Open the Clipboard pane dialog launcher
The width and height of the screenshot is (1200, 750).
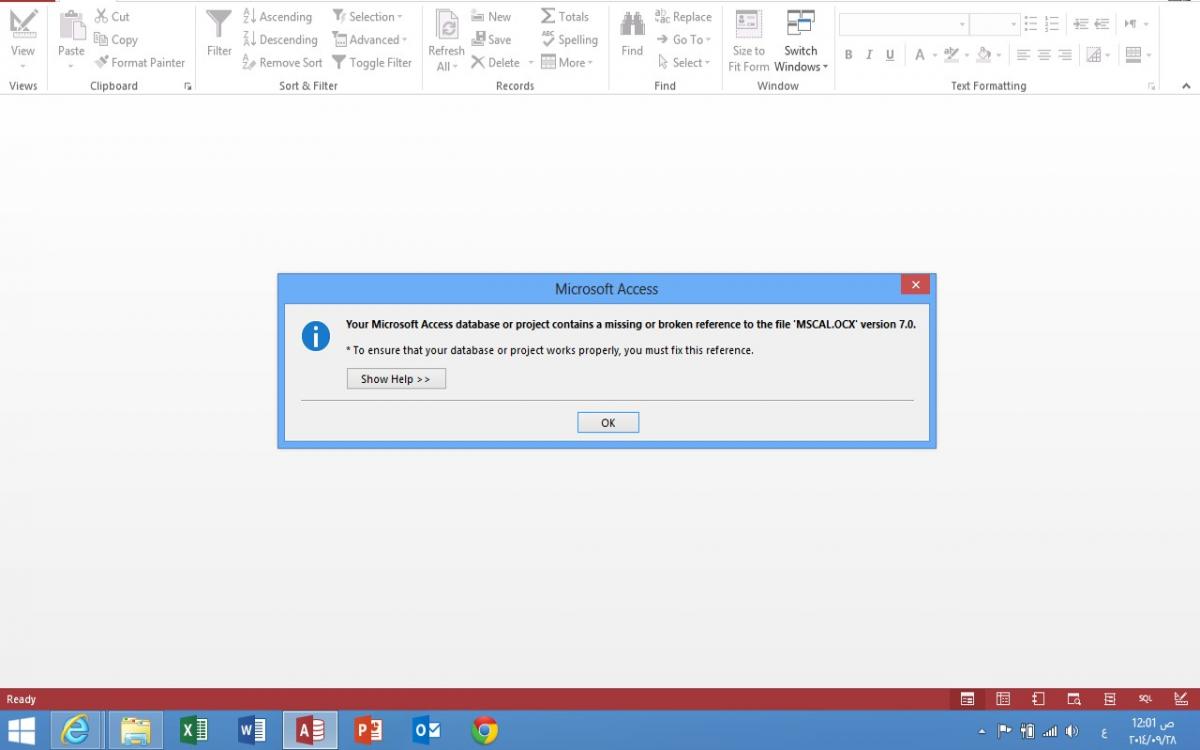click(187, 87)
